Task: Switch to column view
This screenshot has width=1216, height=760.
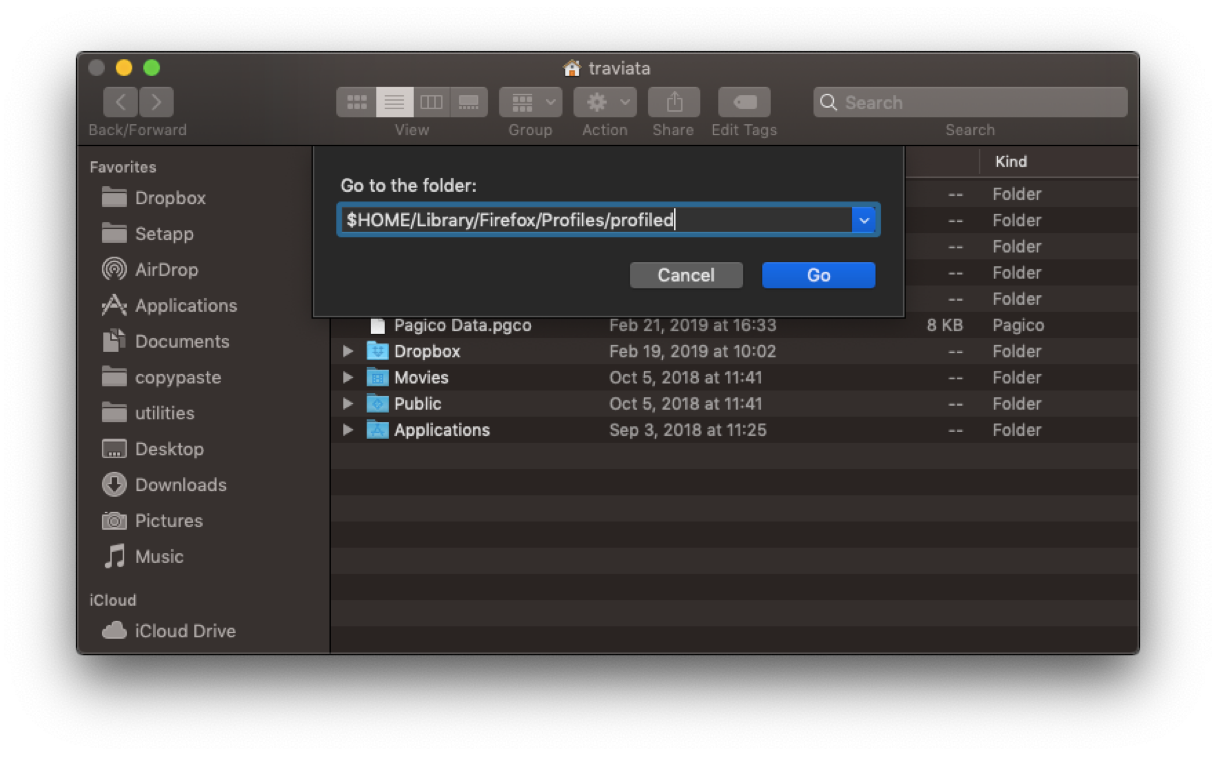Action: [431, 102]
